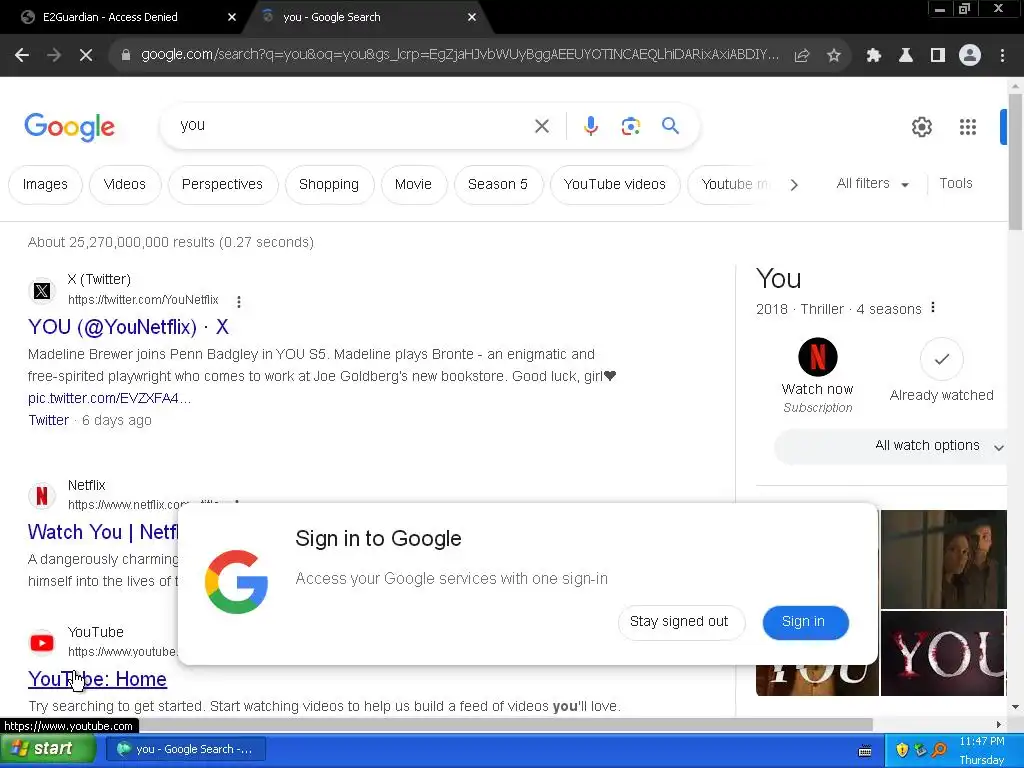Select the Images filter

45,185
